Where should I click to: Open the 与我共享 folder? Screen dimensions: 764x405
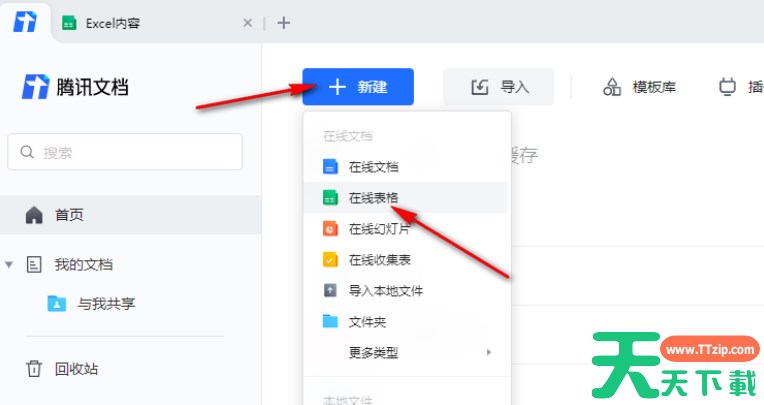(106, 303)
